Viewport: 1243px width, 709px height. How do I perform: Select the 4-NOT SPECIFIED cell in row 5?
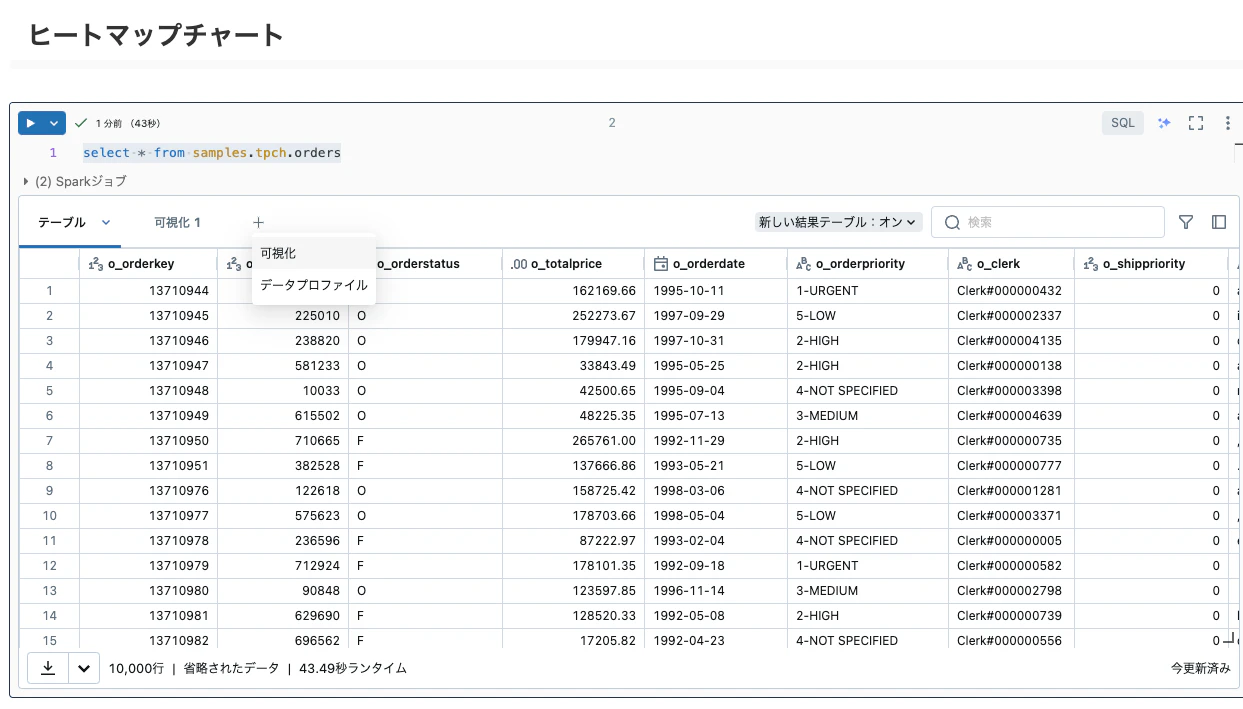(868, 391)
